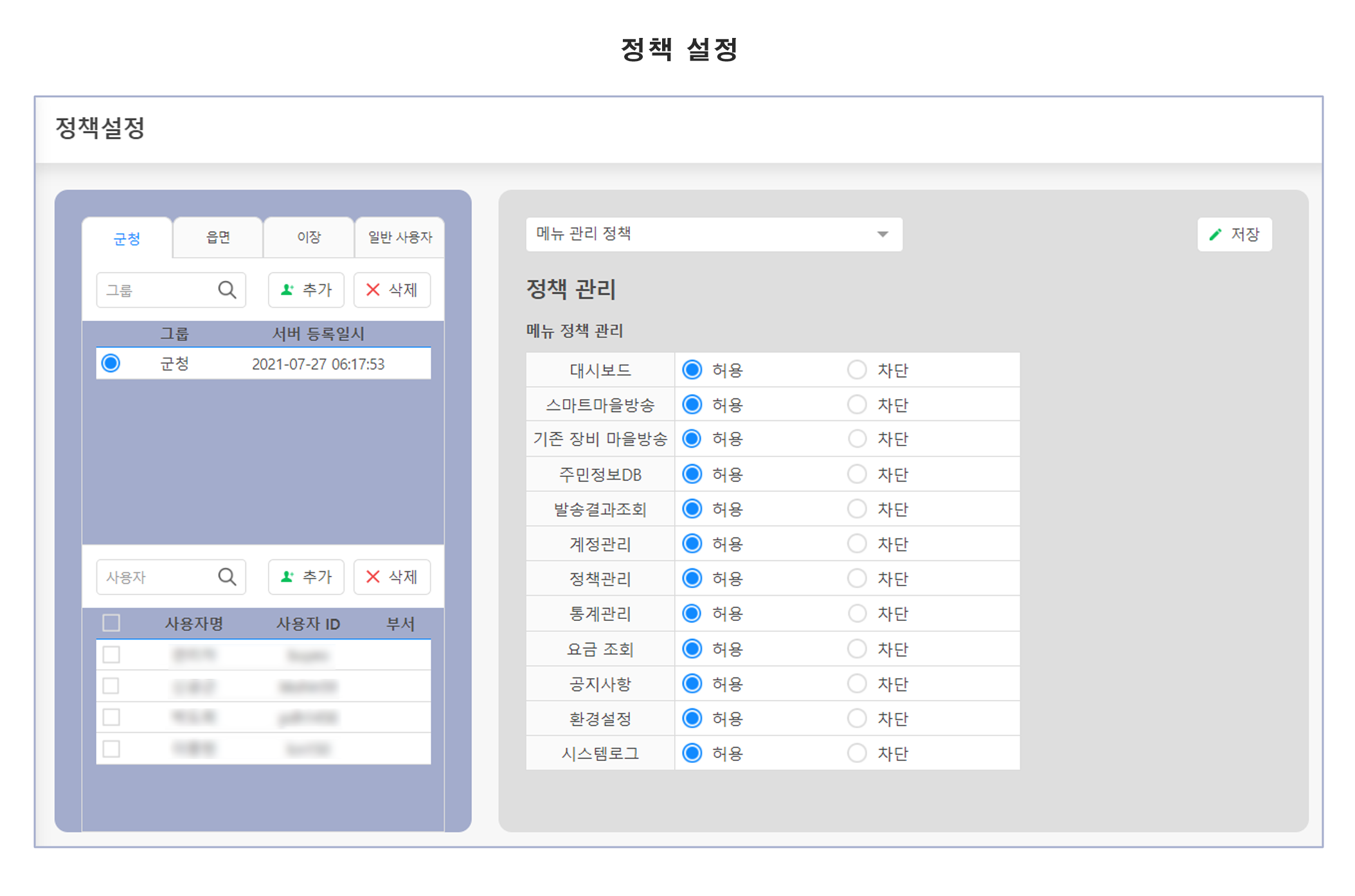This screenshot has width=1355, height=896.
Task: Click the user 추가 button with green person icon
Action: tap(306, 577)
